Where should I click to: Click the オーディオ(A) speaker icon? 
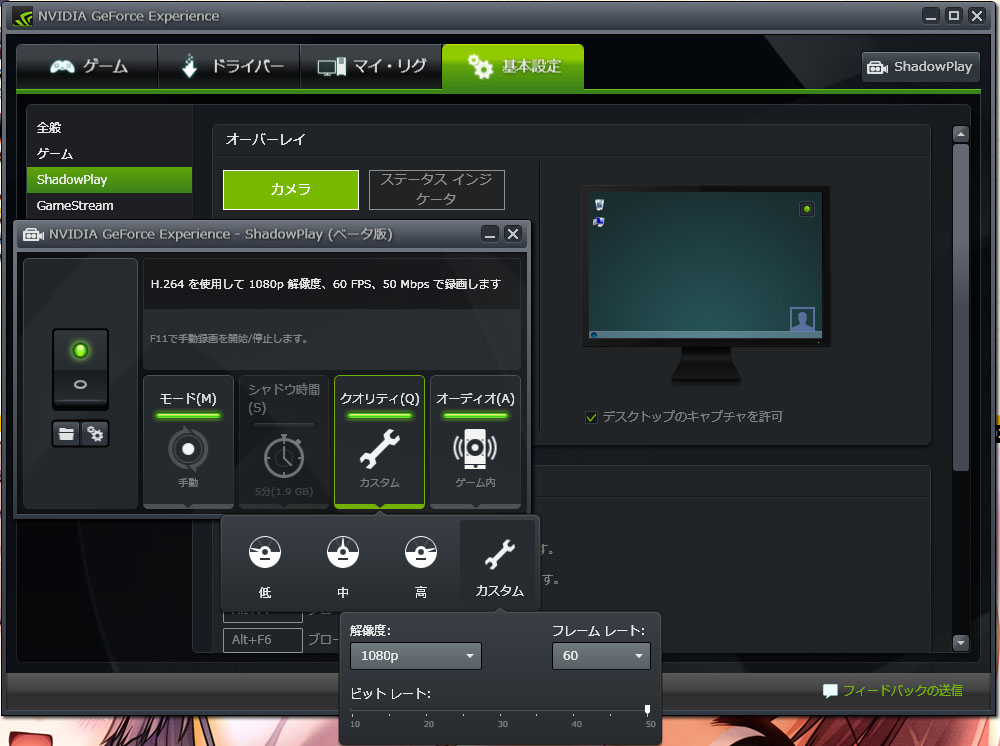pos(475,449)
